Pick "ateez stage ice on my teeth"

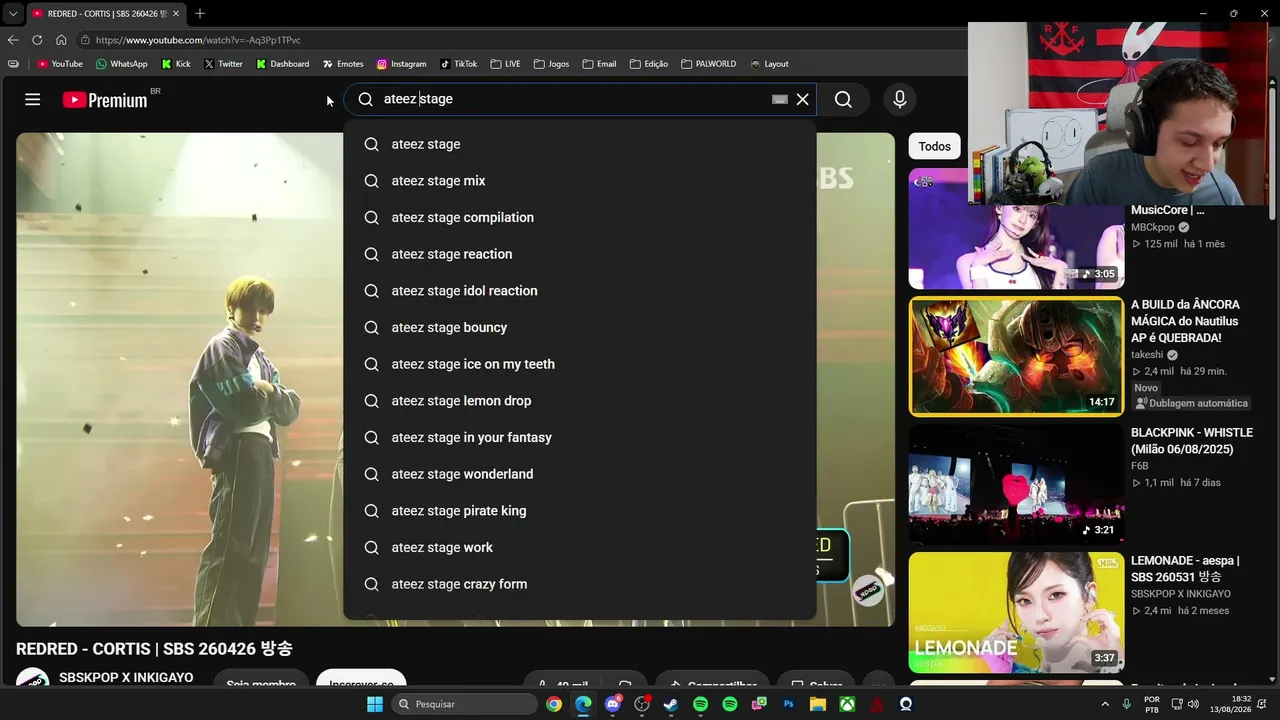coord(580,364)
